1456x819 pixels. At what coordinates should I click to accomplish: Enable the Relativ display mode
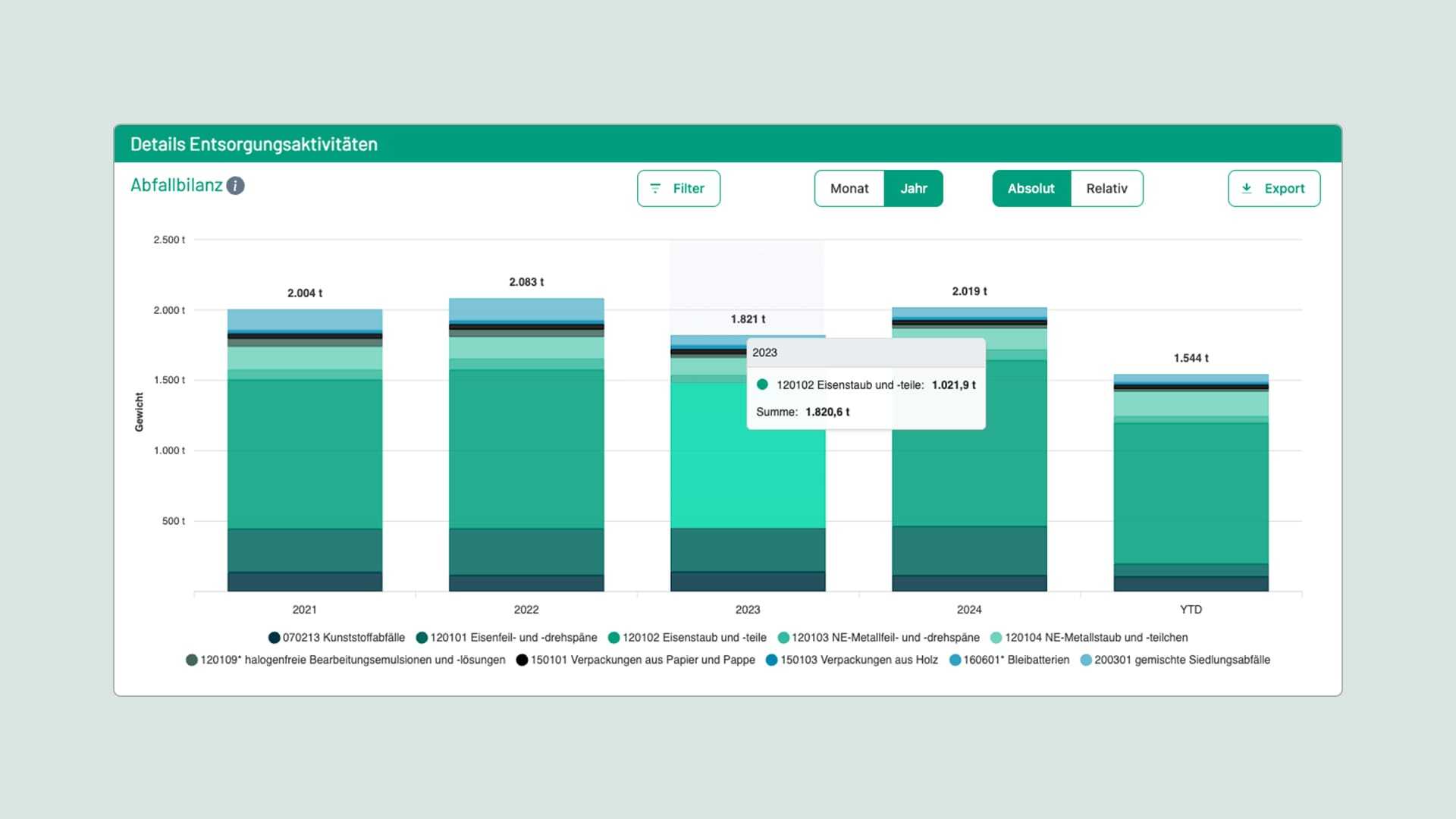tap(1106, 188)
